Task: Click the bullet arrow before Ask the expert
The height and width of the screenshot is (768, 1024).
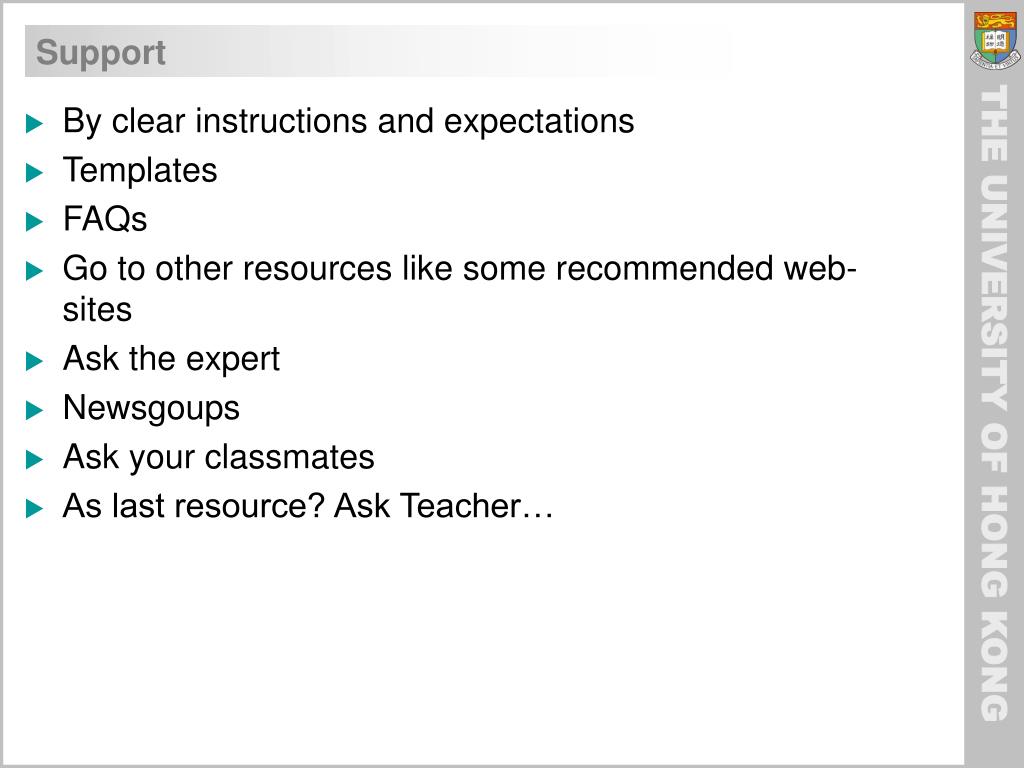Action: coord(35,361)
